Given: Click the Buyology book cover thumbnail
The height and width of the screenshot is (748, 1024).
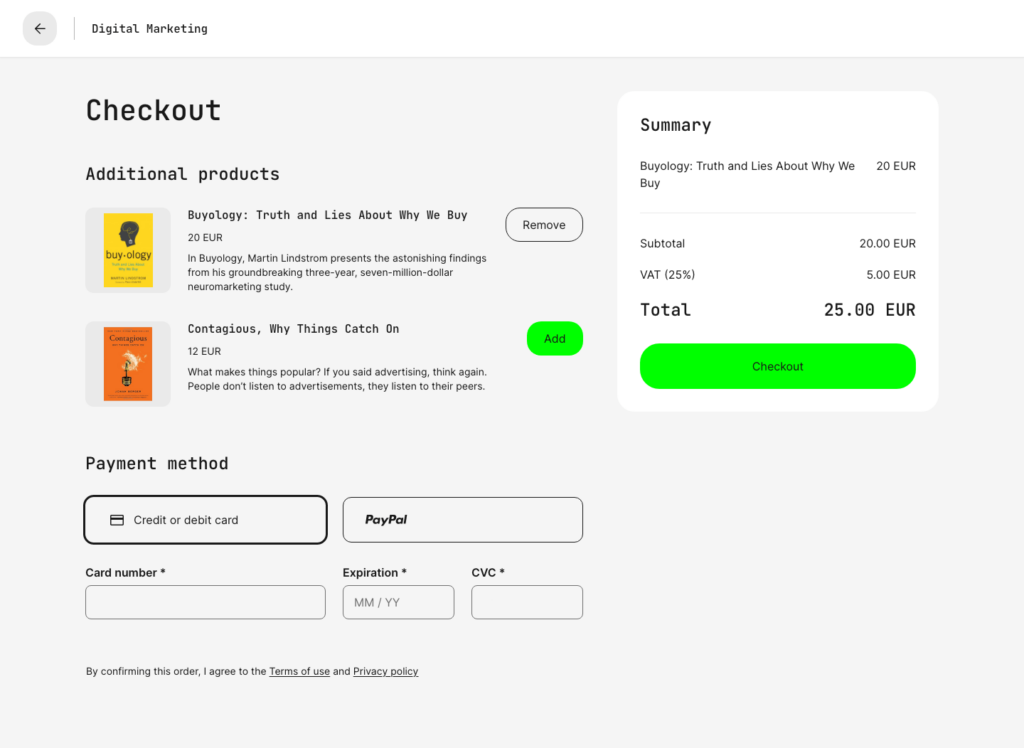Looking at the screenshot, I should 128,250.
